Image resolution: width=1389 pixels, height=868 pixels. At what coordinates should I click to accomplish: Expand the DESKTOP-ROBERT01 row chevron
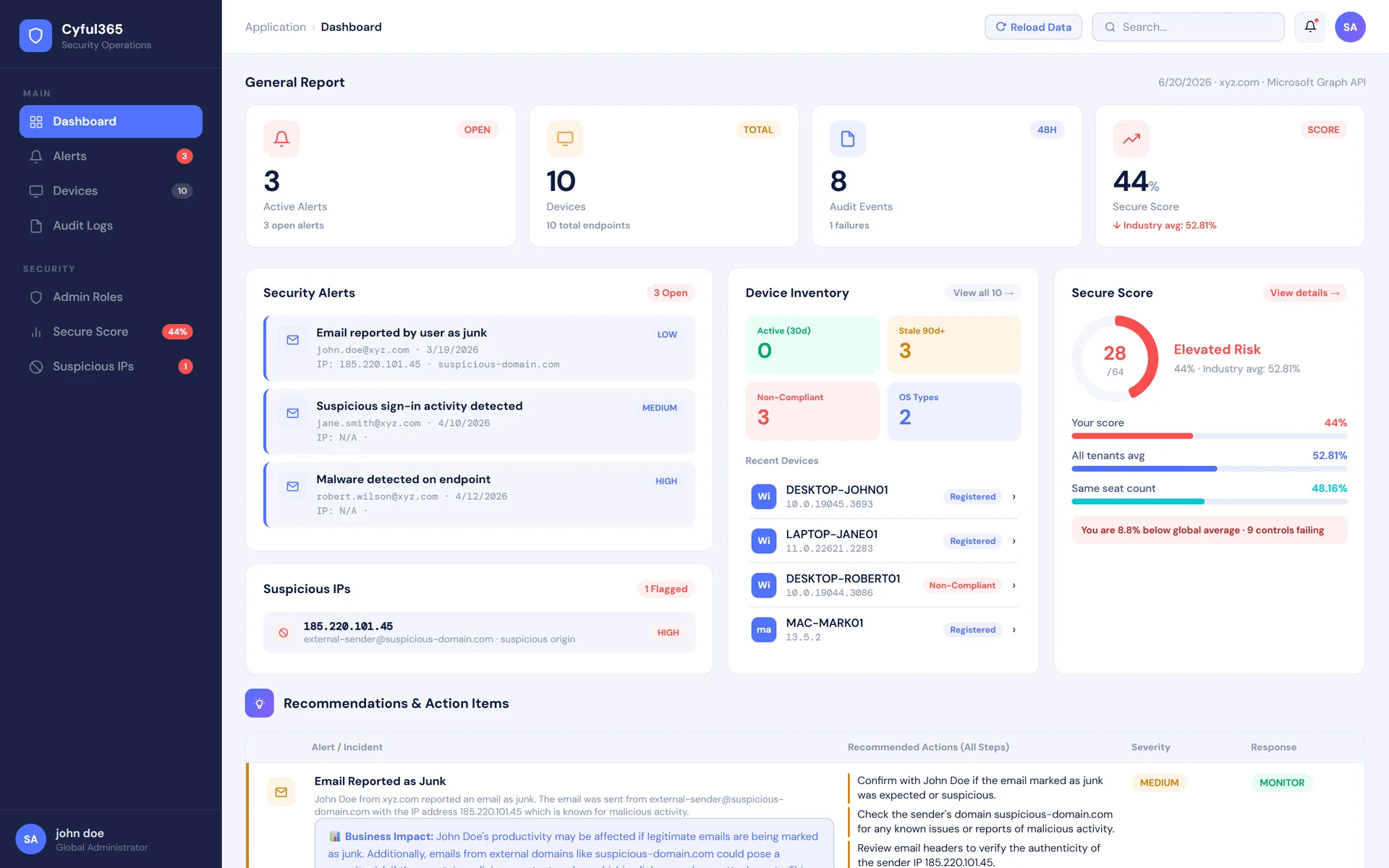1014,584
